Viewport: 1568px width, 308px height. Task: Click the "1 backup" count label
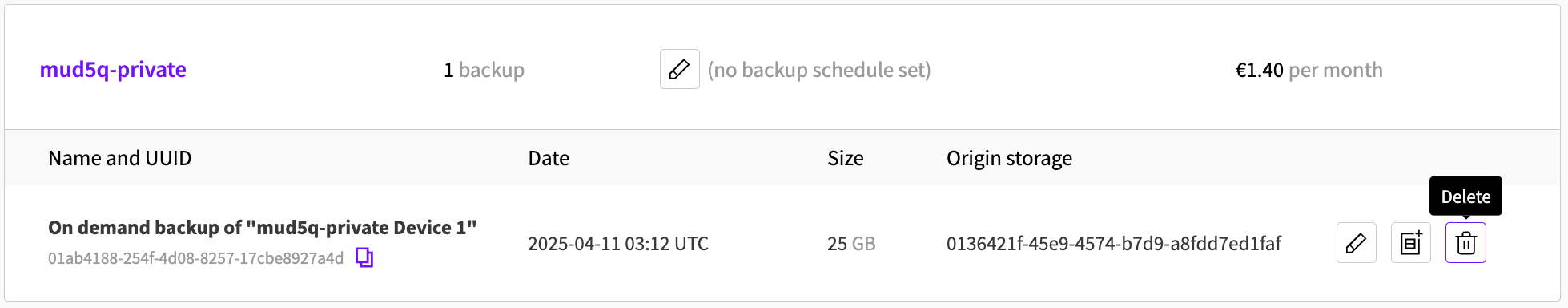pyautogui.click(x=484, y=70)
